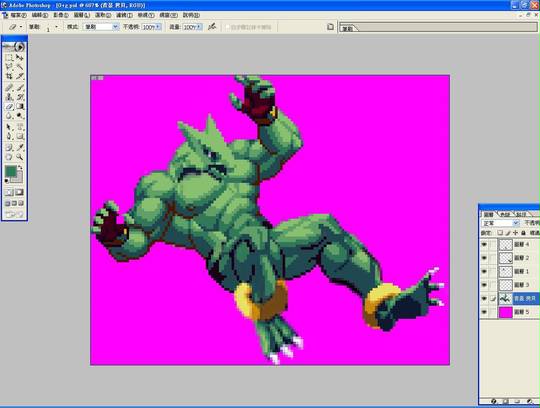540x408 pixels.
Task: Select the Clone Stamp tool
Action: tap(9, 97)
